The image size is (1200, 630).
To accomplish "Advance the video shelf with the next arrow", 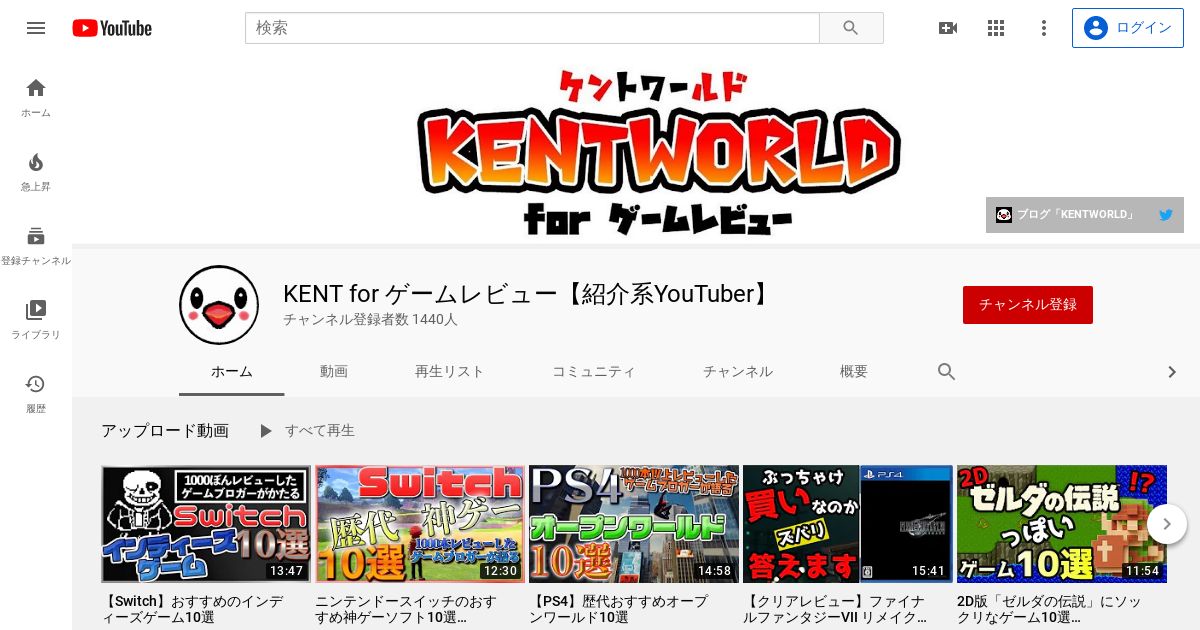I will click(x=1166, y=524).
